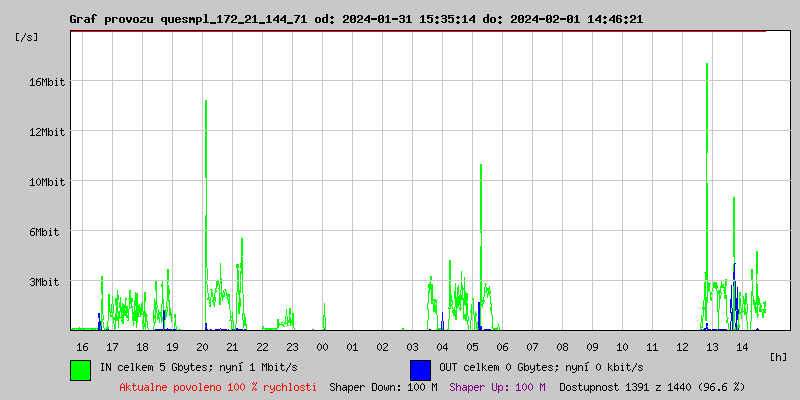Click the 12Mbit y-axis label

(46, 132)
